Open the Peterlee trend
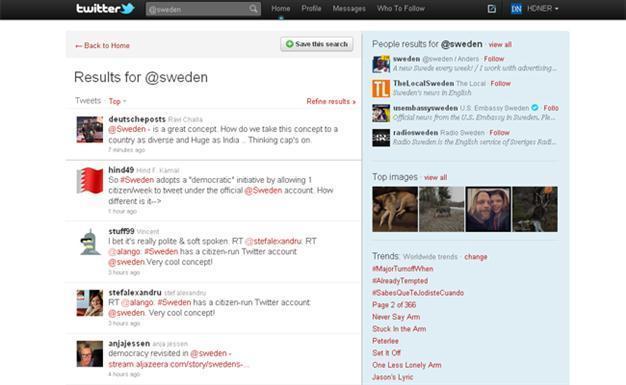Image resolution: width=626 pixels, height=385 pixels. (385, 341)
